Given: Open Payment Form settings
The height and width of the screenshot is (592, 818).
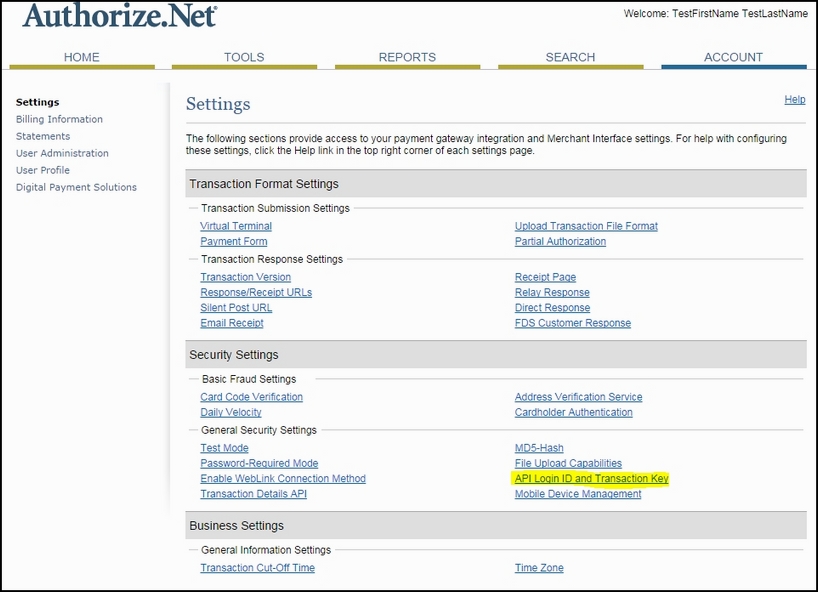Looking at the screenshot, I should [234, 241].
